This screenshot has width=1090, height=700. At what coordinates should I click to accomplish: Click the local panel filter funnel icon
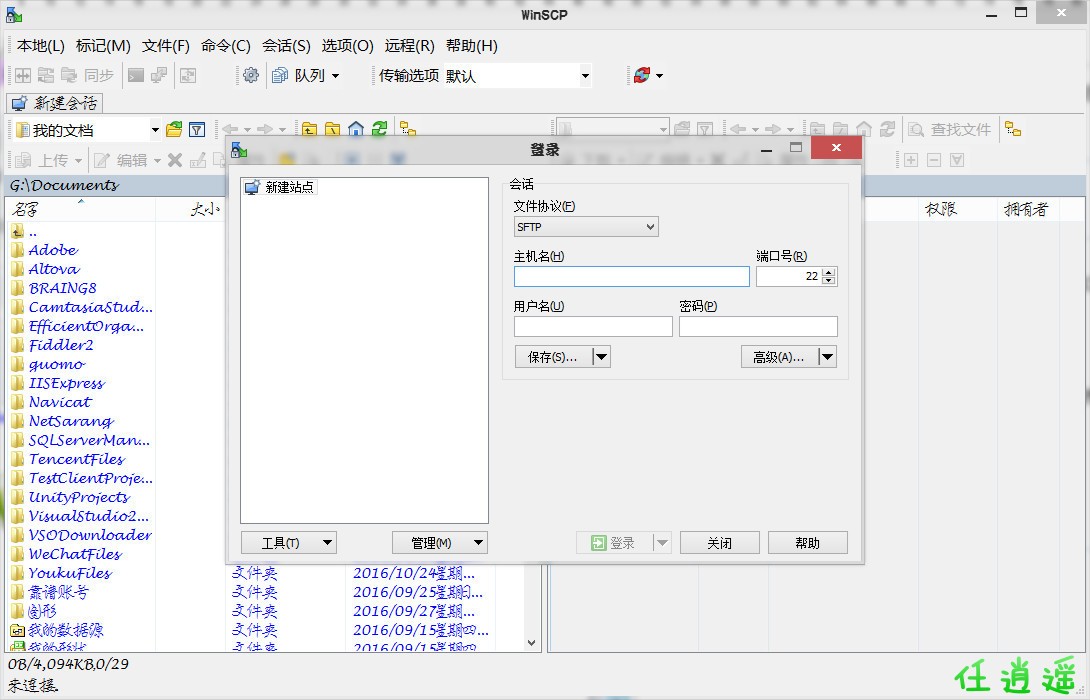(197, 129)
